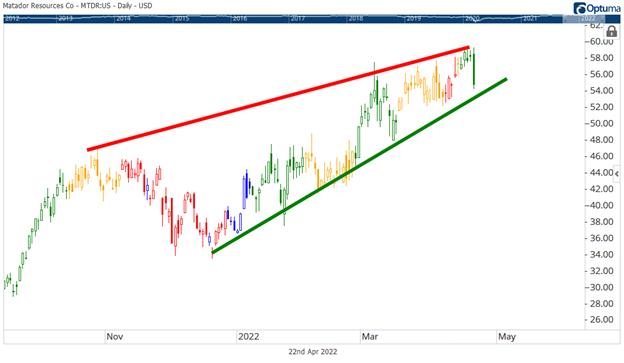Expand the side panel chevron arrow
624x363 pixels.
(x=617, y=174)
